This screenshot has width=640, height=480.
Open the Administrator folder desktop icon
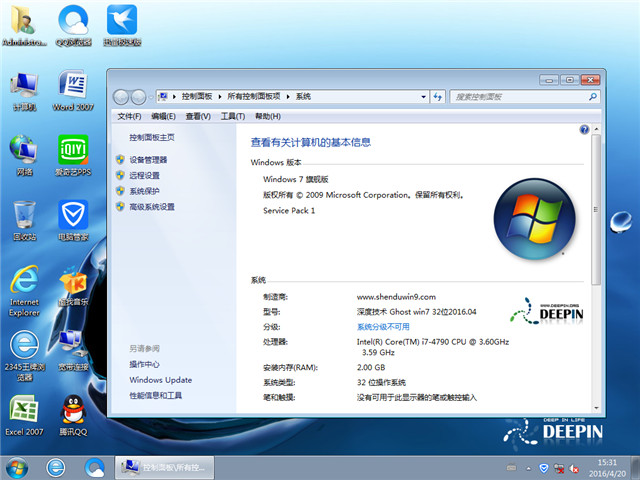24,25
